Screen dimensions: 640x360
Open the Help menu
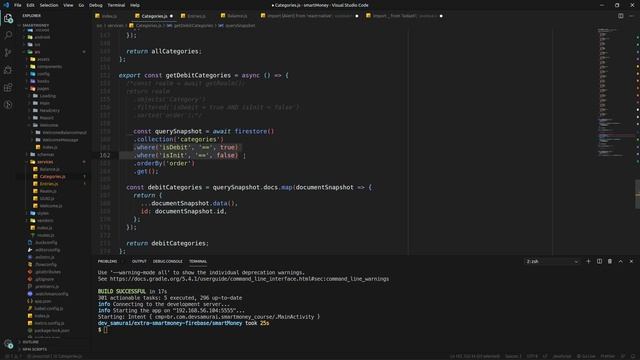click(135, 5)
